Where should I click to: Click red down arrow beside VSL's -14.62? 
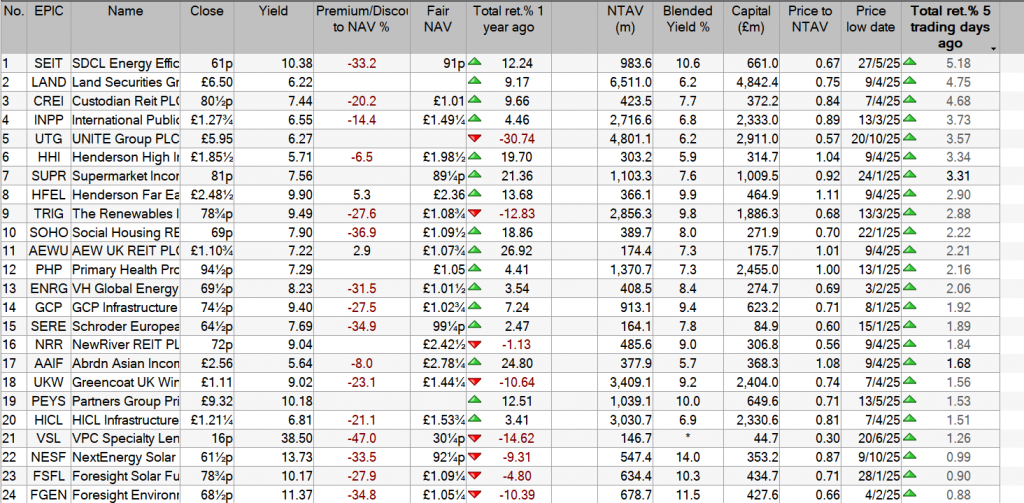(475, 436)
